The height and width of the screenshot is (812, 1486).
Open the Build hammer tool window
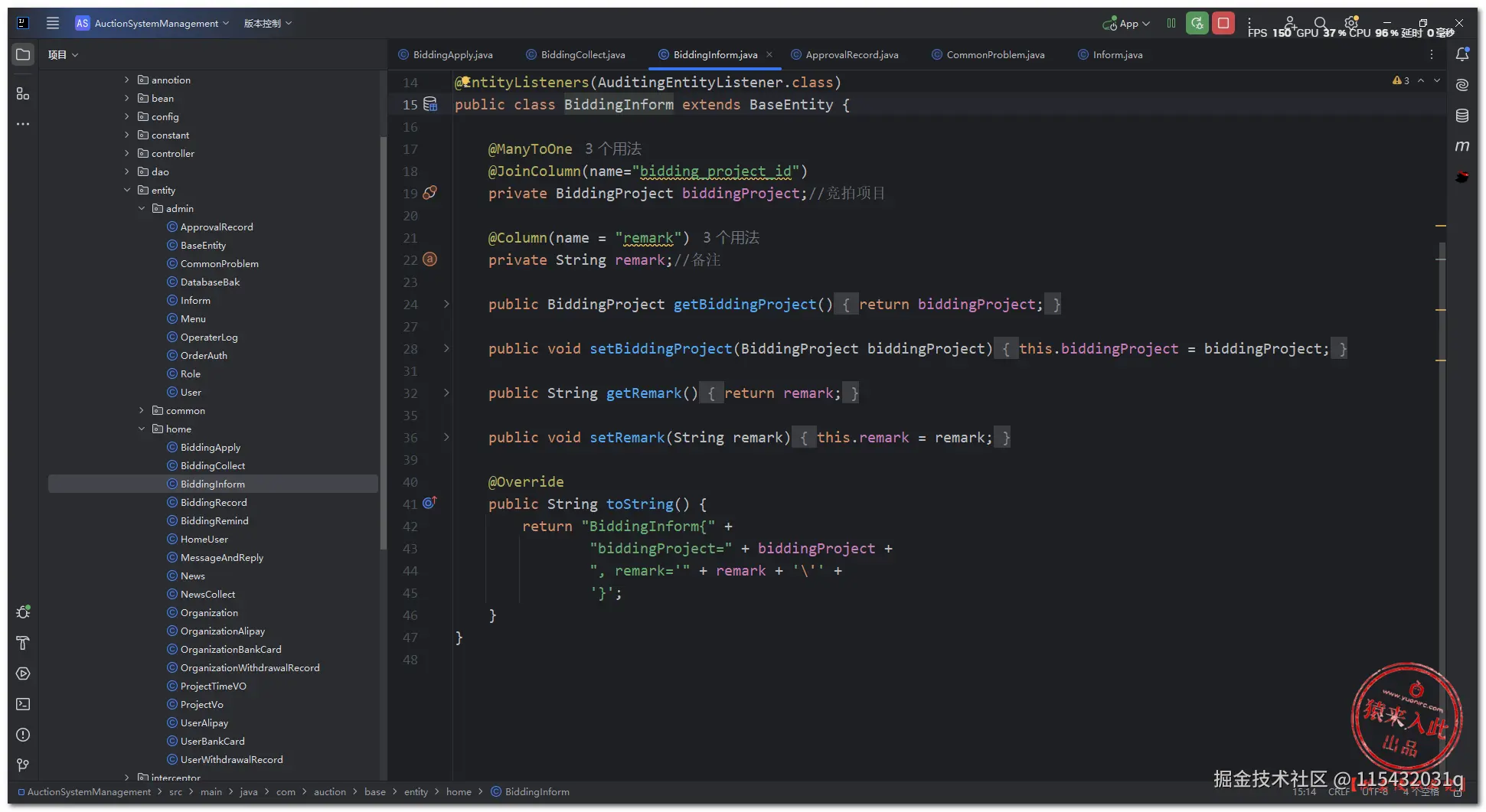(x=23, y=643)
